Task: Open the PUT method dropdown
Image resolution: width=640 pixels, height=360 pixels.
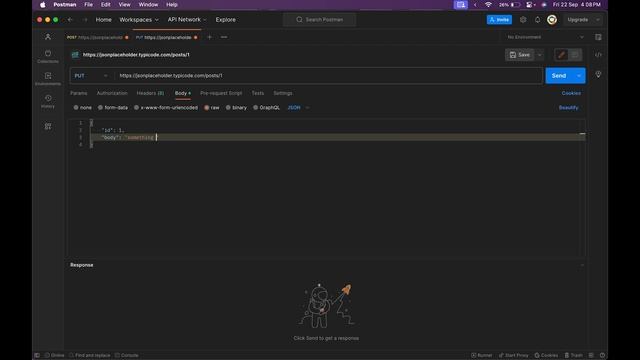Action: coord(91,76)
